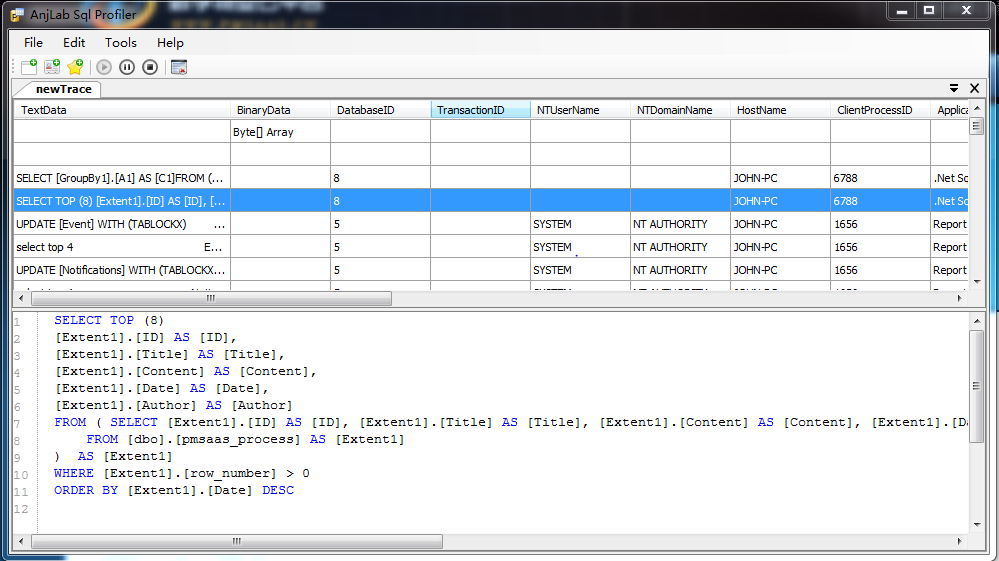The image size is (999, 561).
Task: Select the UPDATE [Event] WITH (TABLOCKX) row
Action: 120,224
